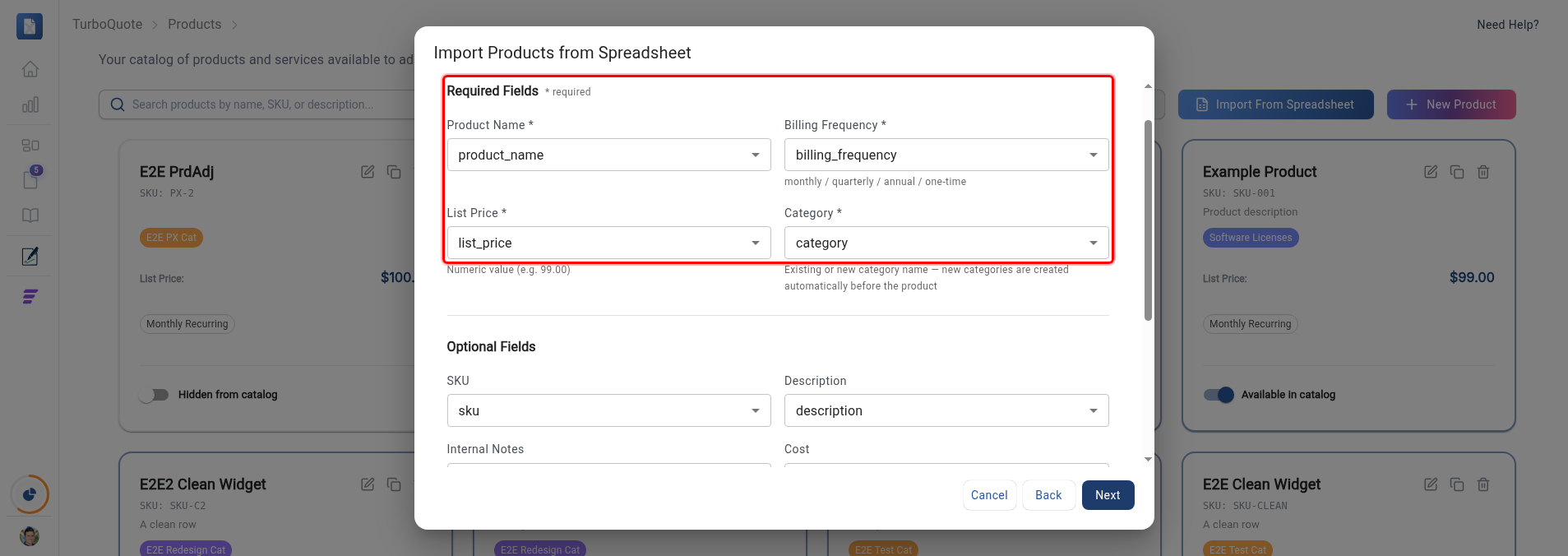Click the Import From Spreadsheet button
The image size is (1568, 556).
(x=1275, y=104)
